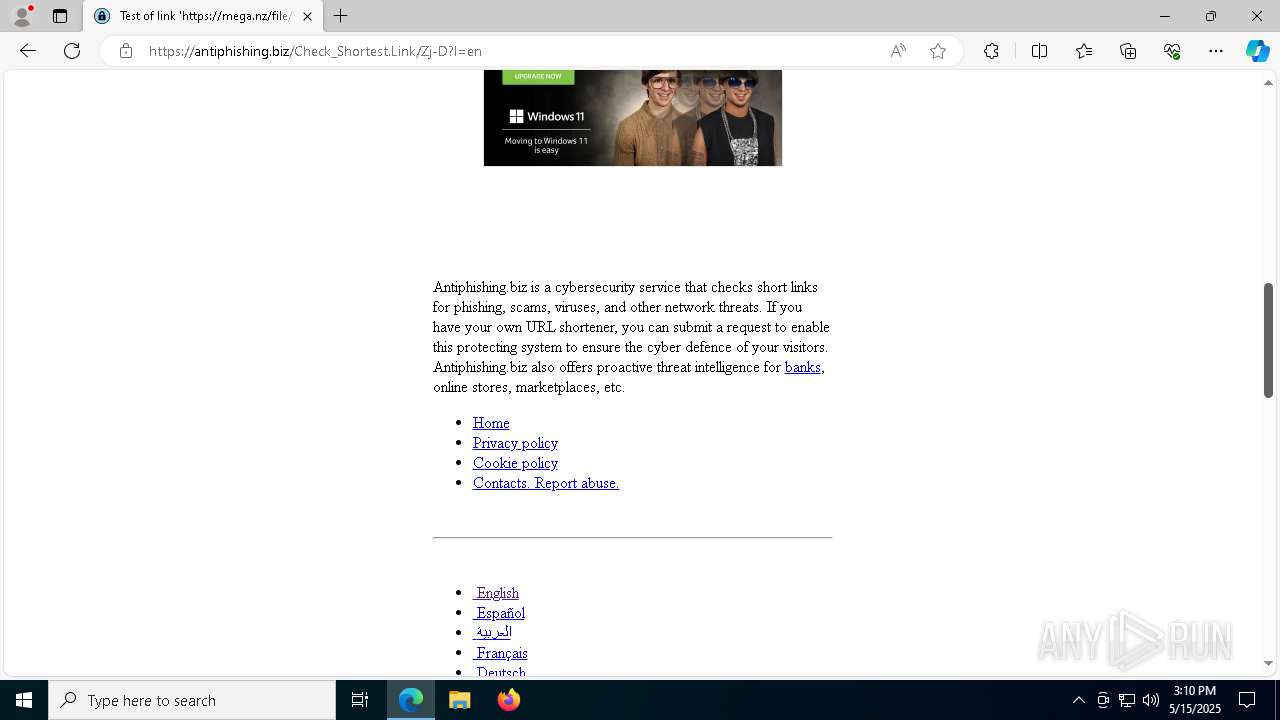The width and height of the screenshot is (1280, 720).
Task: Open the Windows Start menu
Action: [24, 700]
